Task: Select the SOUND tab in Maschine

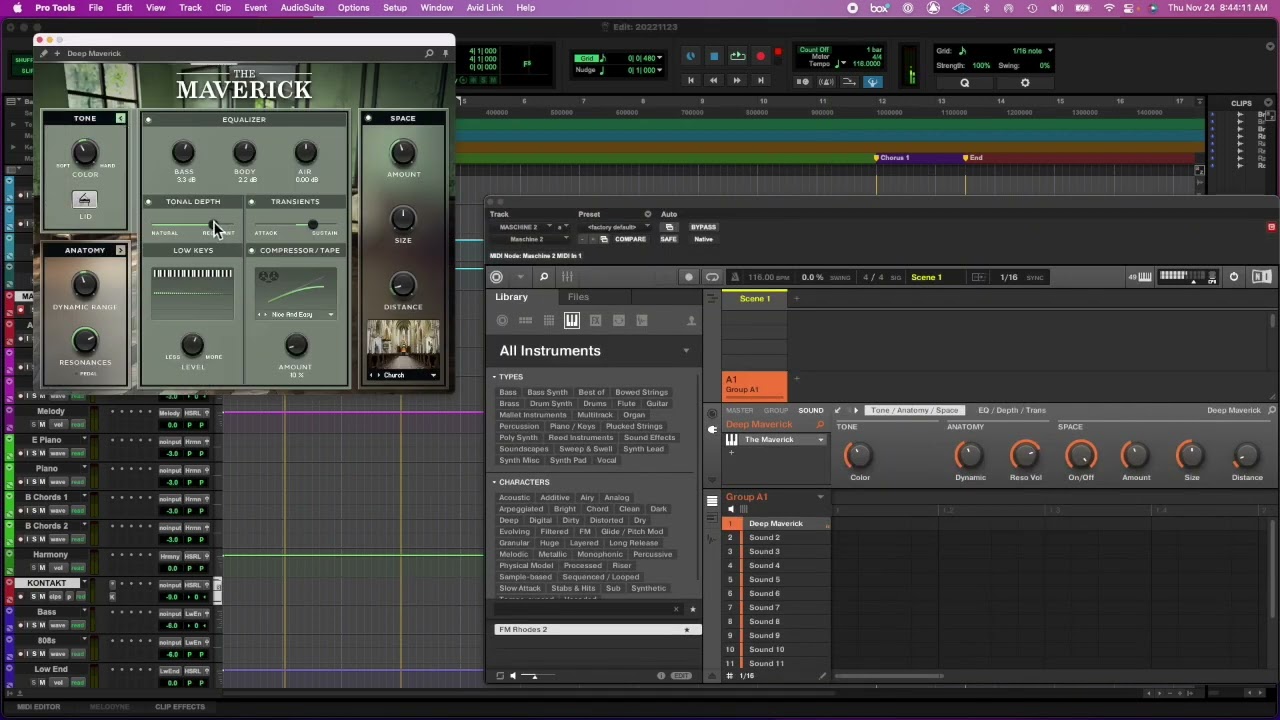Action: click(x=811, y=410)
